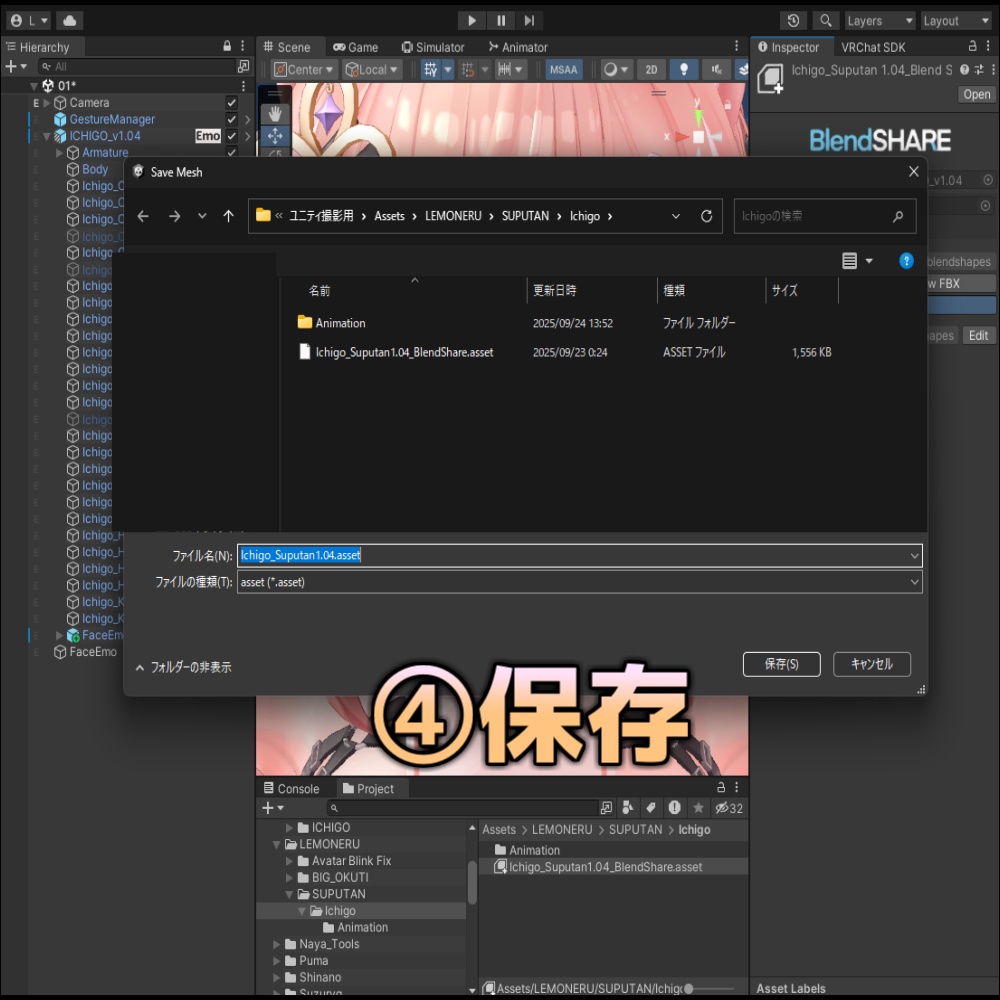Switch to the Game tab

click(356, 47)
